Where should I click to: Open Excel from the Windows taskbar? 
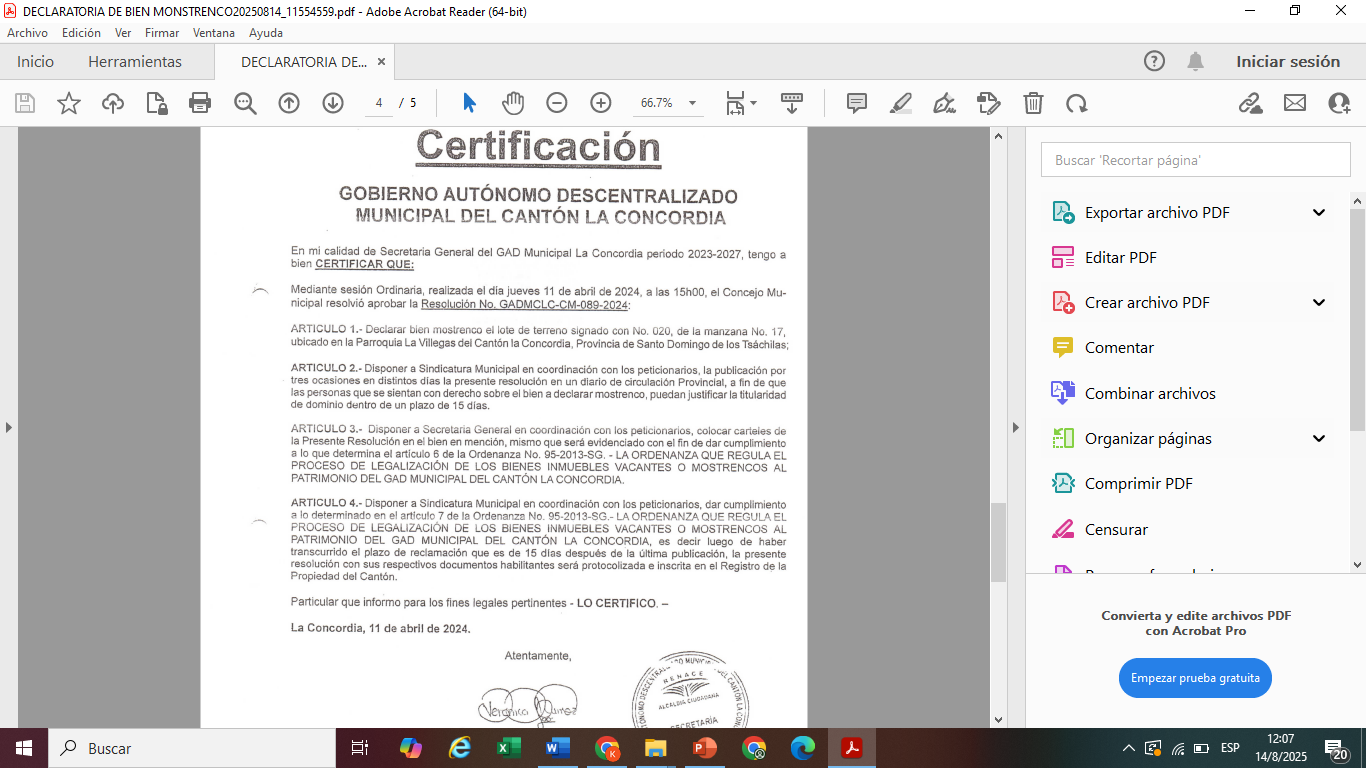(509, 748)
